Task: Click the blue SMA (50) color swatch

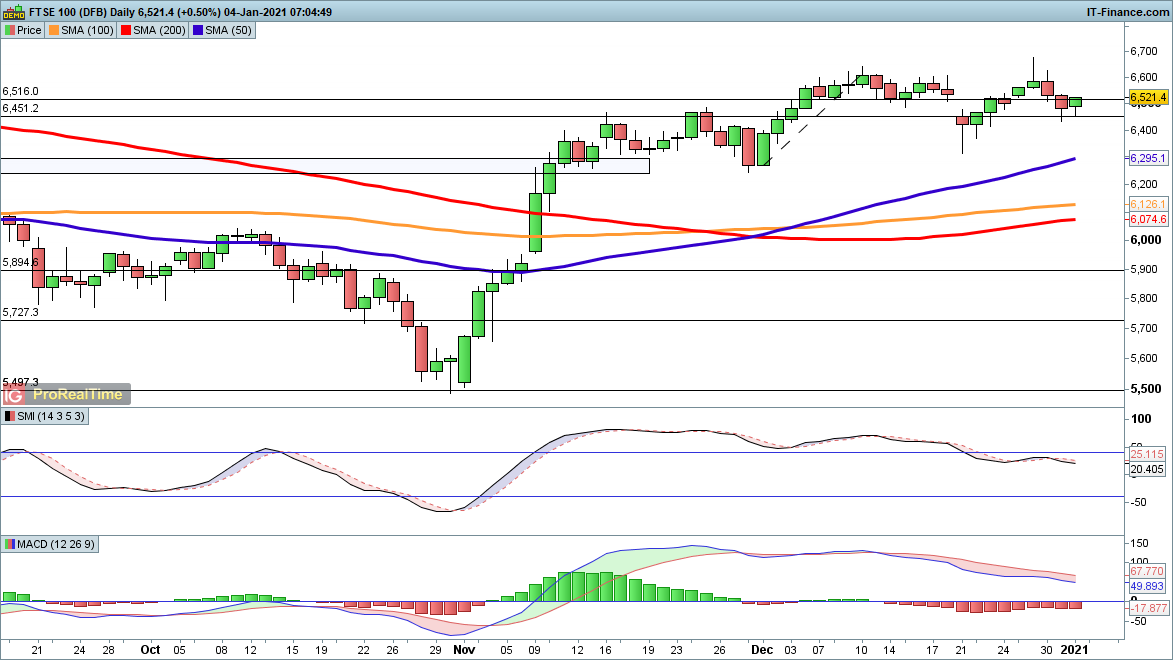Action: click(x=199, y=30)
